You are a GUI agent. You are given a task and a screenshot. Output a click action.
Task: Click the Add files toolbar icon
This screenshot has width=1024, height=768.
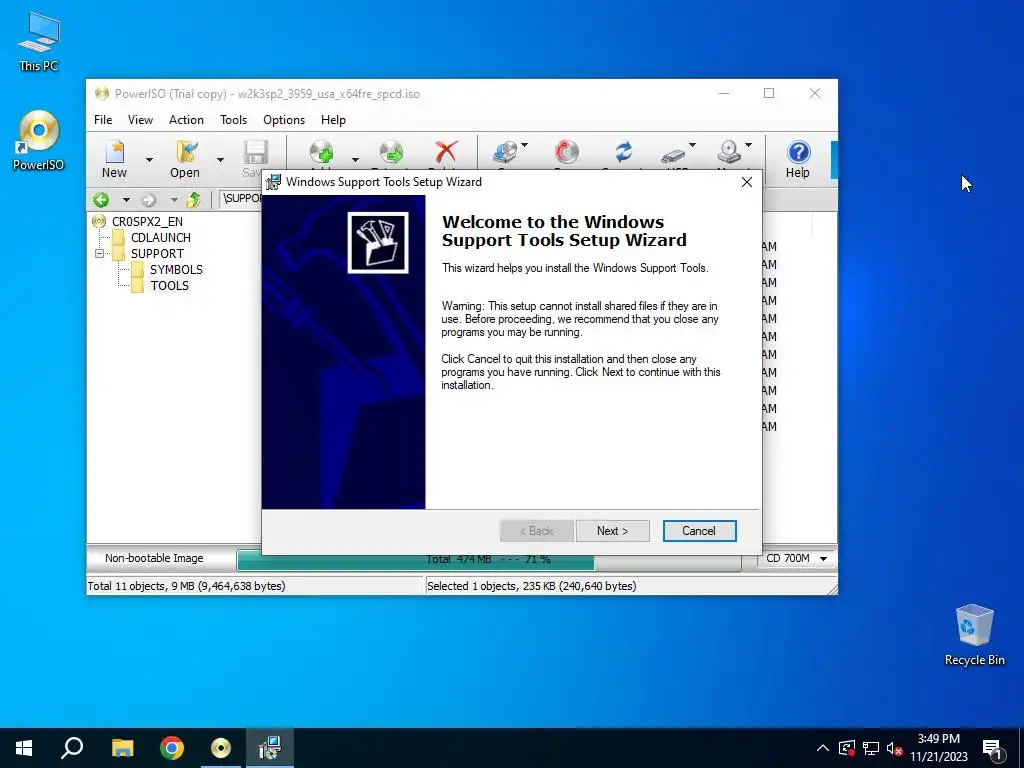321,153
